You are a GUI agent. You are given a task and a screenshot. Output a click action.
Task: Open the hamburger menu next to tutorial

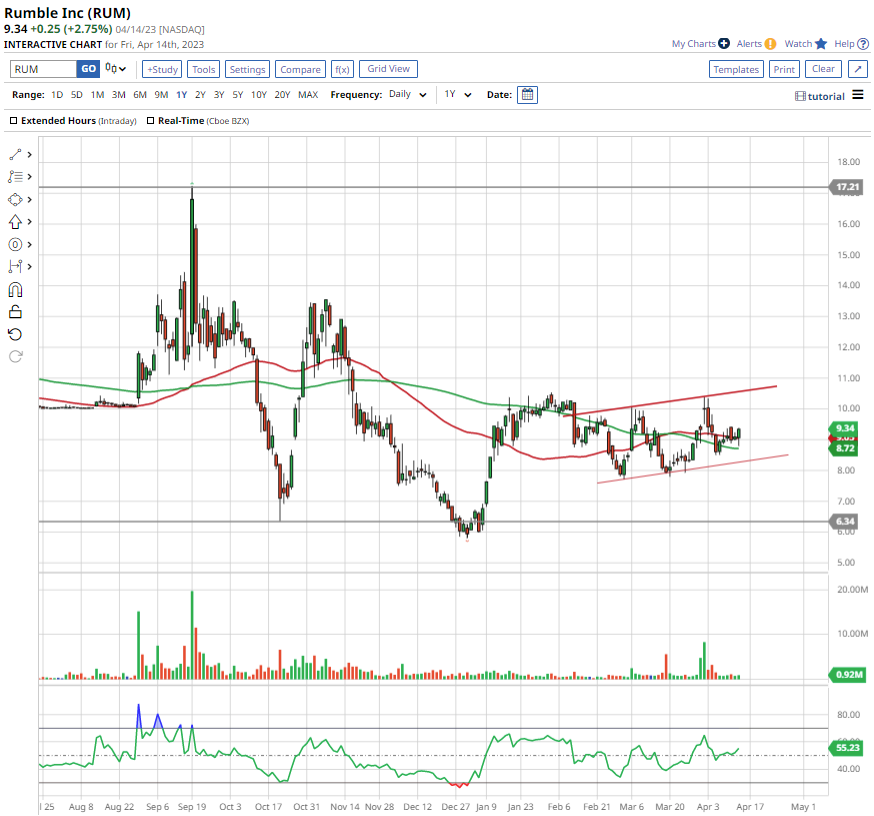click(x=858, y=95)
